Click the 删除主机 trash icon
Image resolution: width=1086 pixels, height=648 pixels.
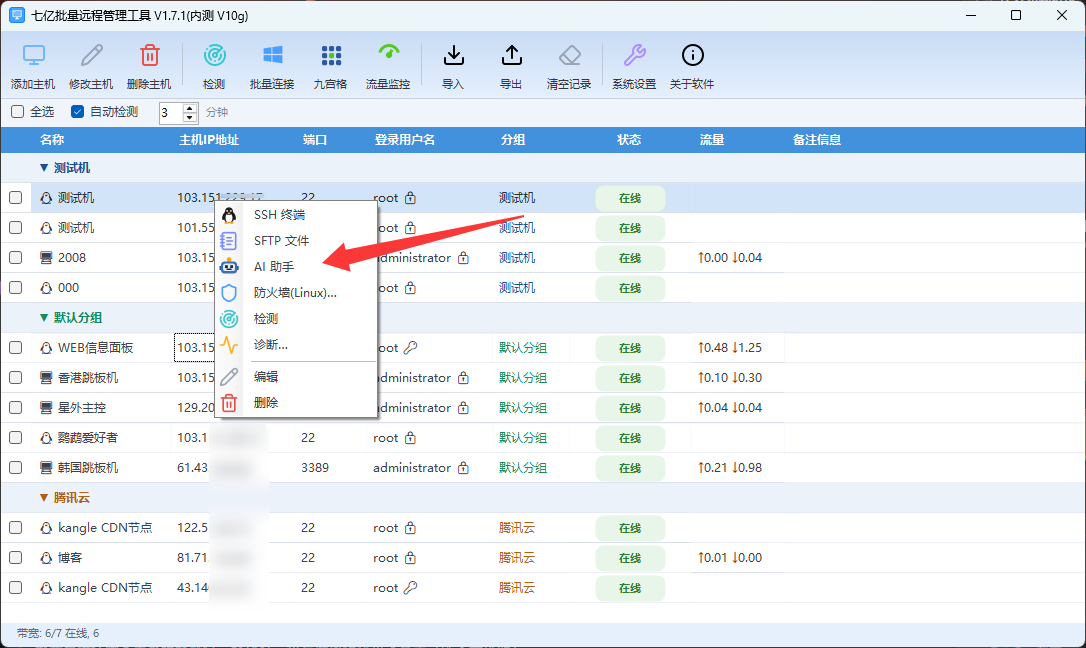[150, 55]
